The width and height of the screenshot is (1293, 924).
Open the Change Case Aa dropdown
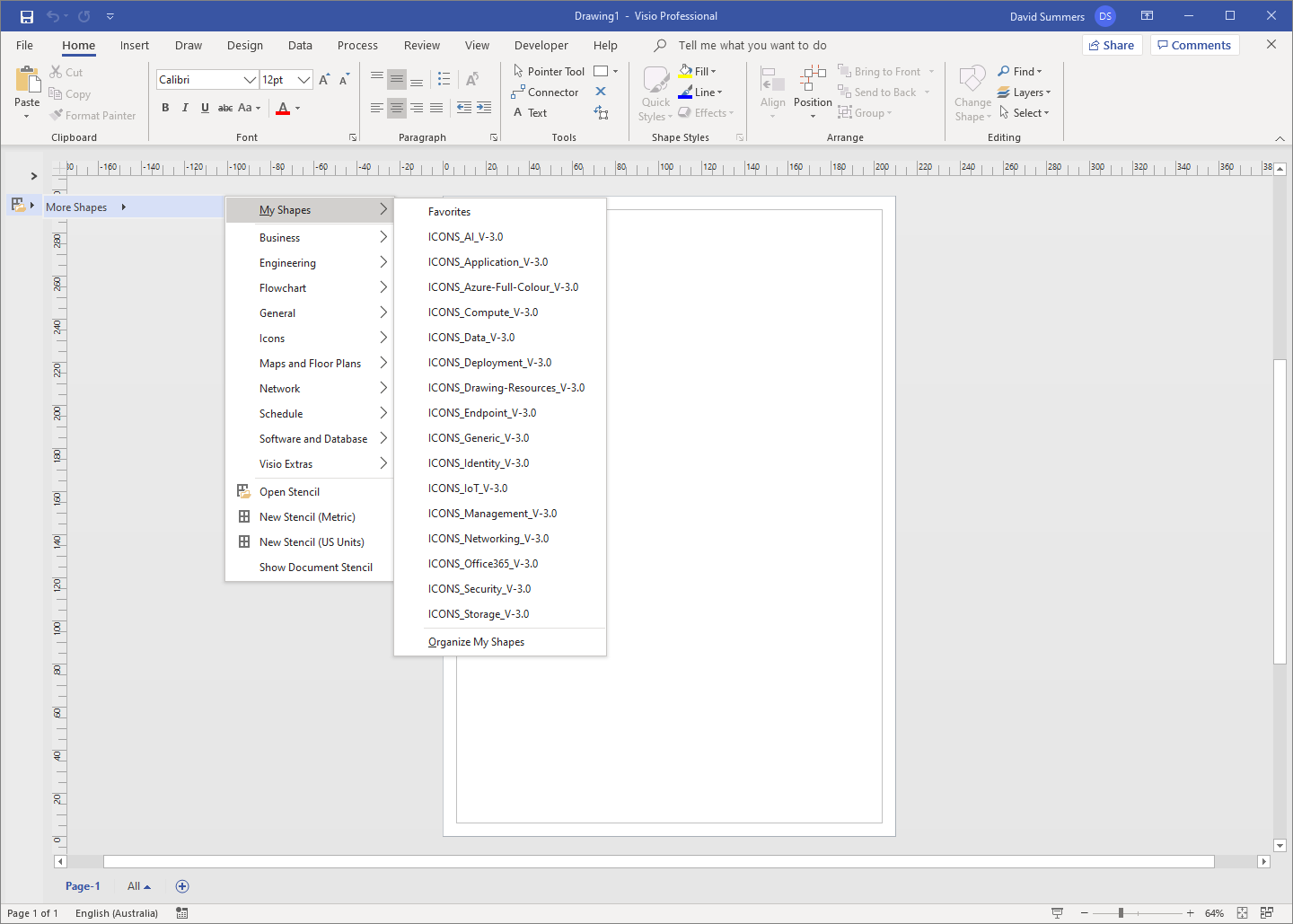[249, 108]
